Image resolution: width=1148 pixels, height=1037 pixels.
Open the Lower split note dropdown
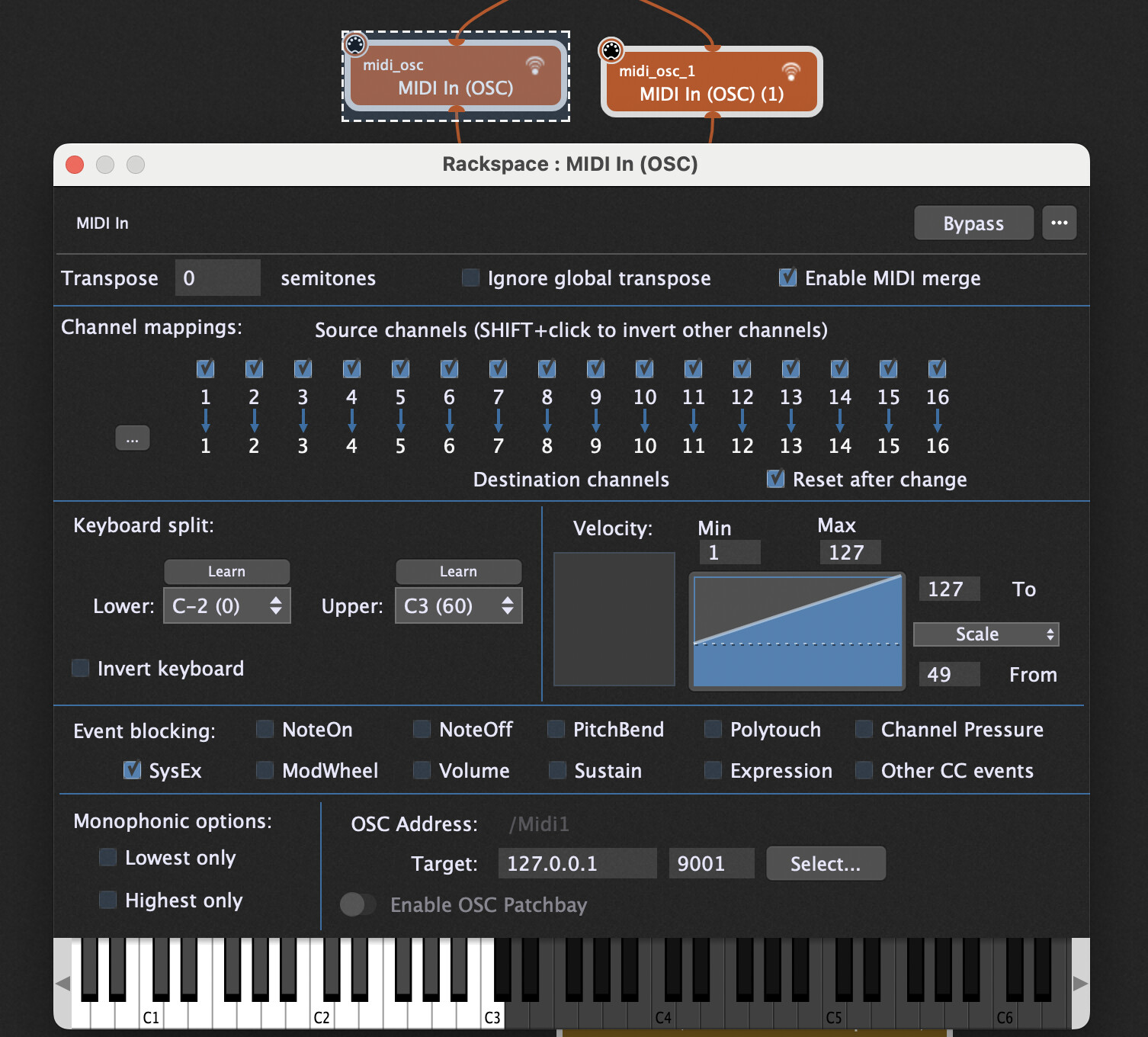pos(227,605)
